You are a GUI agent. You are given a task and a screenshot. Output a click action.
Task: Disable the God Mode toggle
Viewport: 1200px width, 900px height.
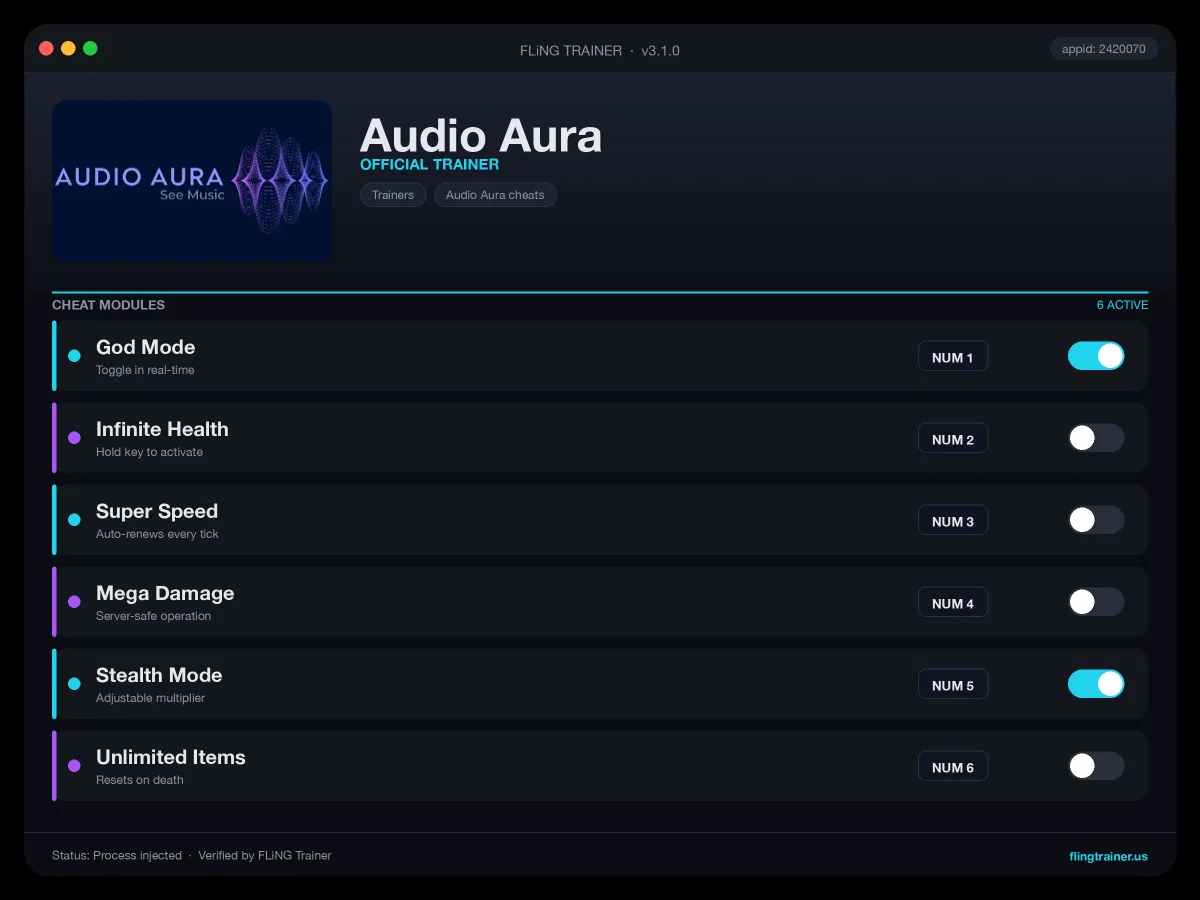tap(1096, 356)
